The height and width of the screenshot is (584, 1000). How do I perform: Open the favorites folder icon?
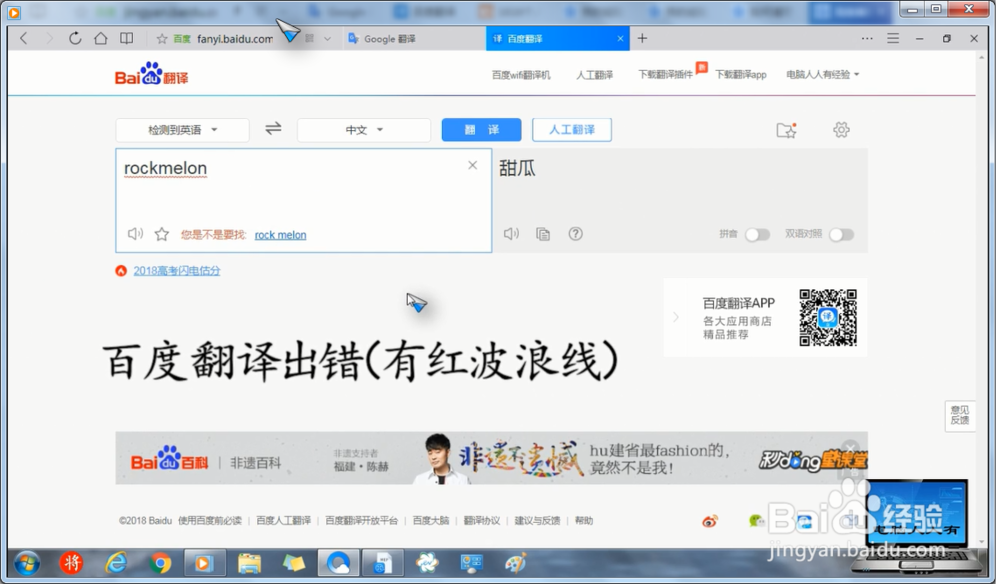click(786, 130)
